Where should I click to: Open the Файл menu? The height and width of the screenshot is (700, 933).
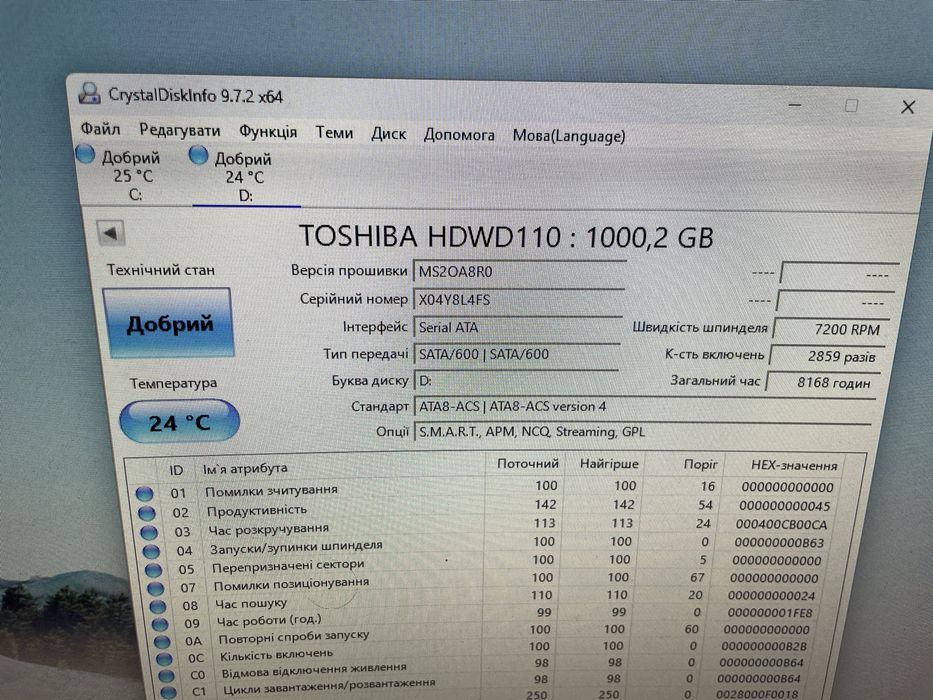click(101, 129)
